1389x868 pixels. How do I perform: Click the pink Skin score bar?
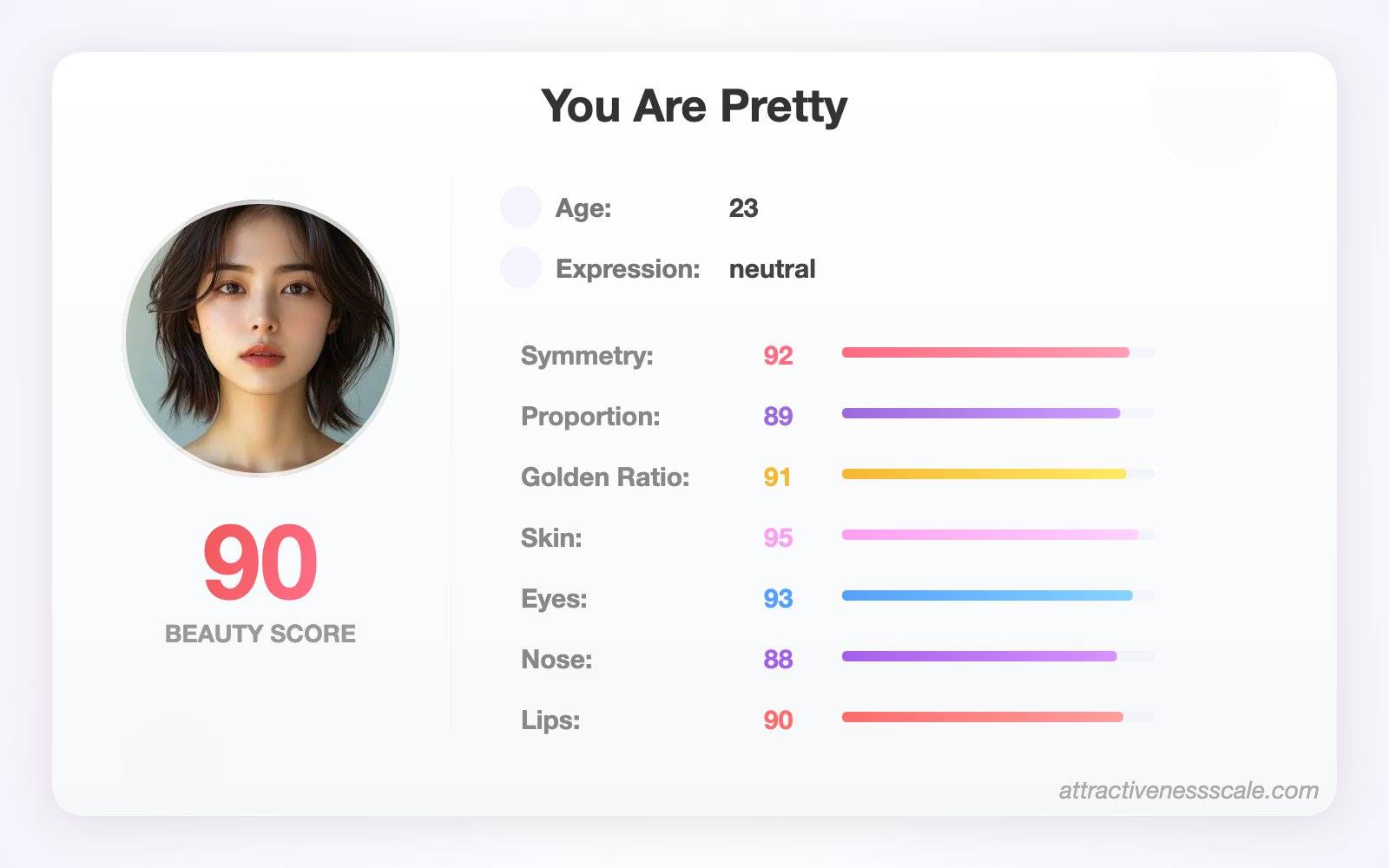point(998,535)
